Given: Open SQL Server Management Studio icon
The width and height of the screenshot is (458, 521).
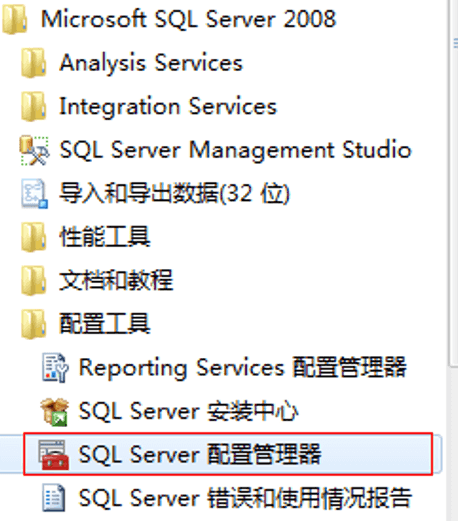Looking at the screenshot, I should coord(34,150).
